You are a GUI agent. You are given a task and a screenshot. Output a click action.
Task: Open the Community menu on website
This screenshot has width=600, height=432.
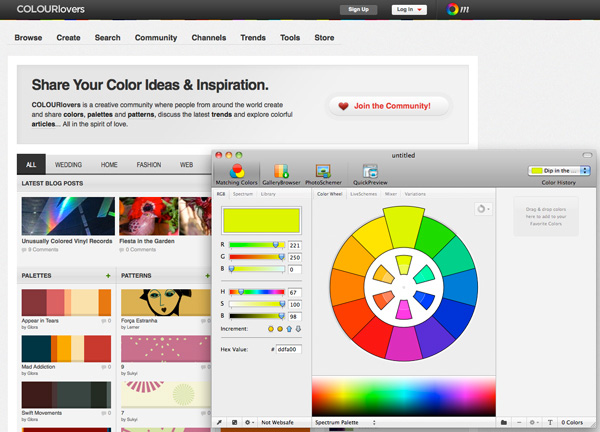click(156, 37)
